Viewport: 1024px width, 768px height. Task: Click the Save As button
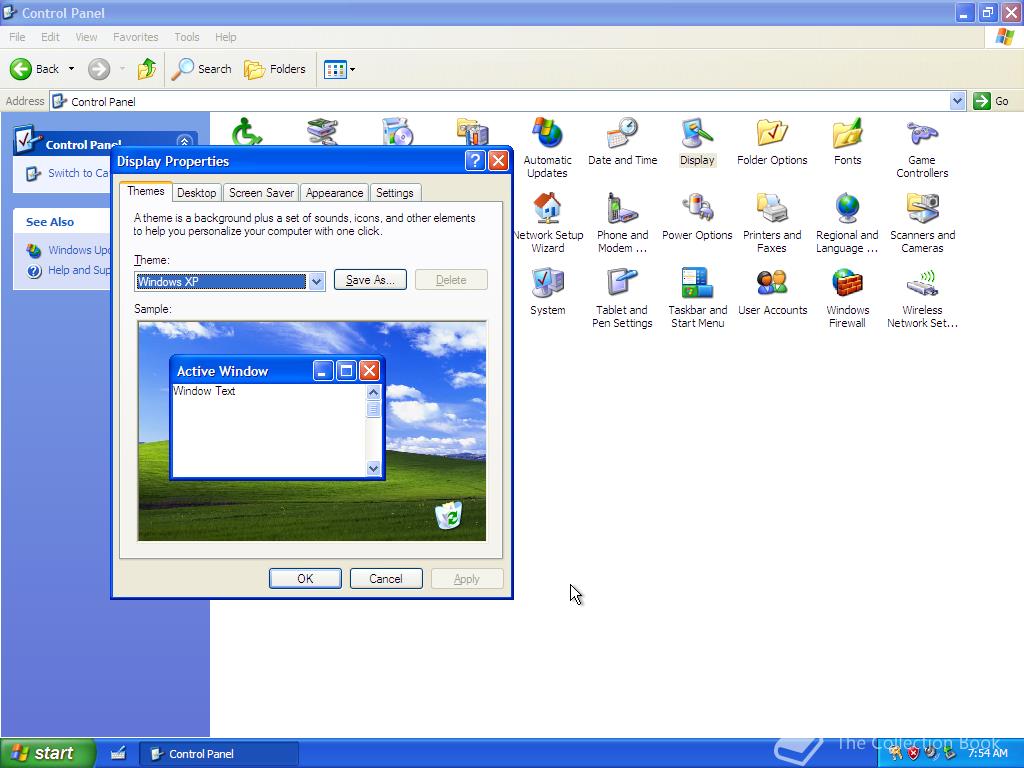(x=370, y=280)
